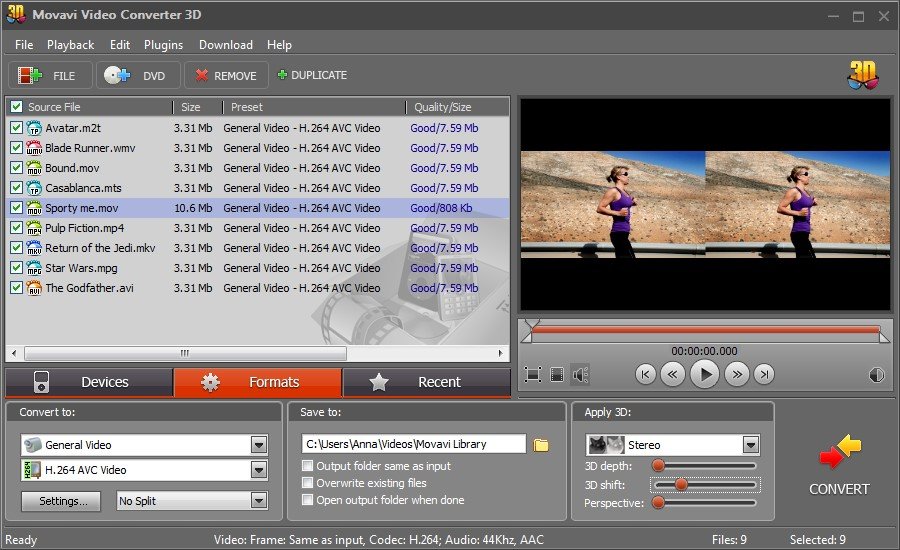Viewport: 900px width, 550px height.
Task: Click the Star Wars.mpg file type icon
Action: (x=34, y=268)
